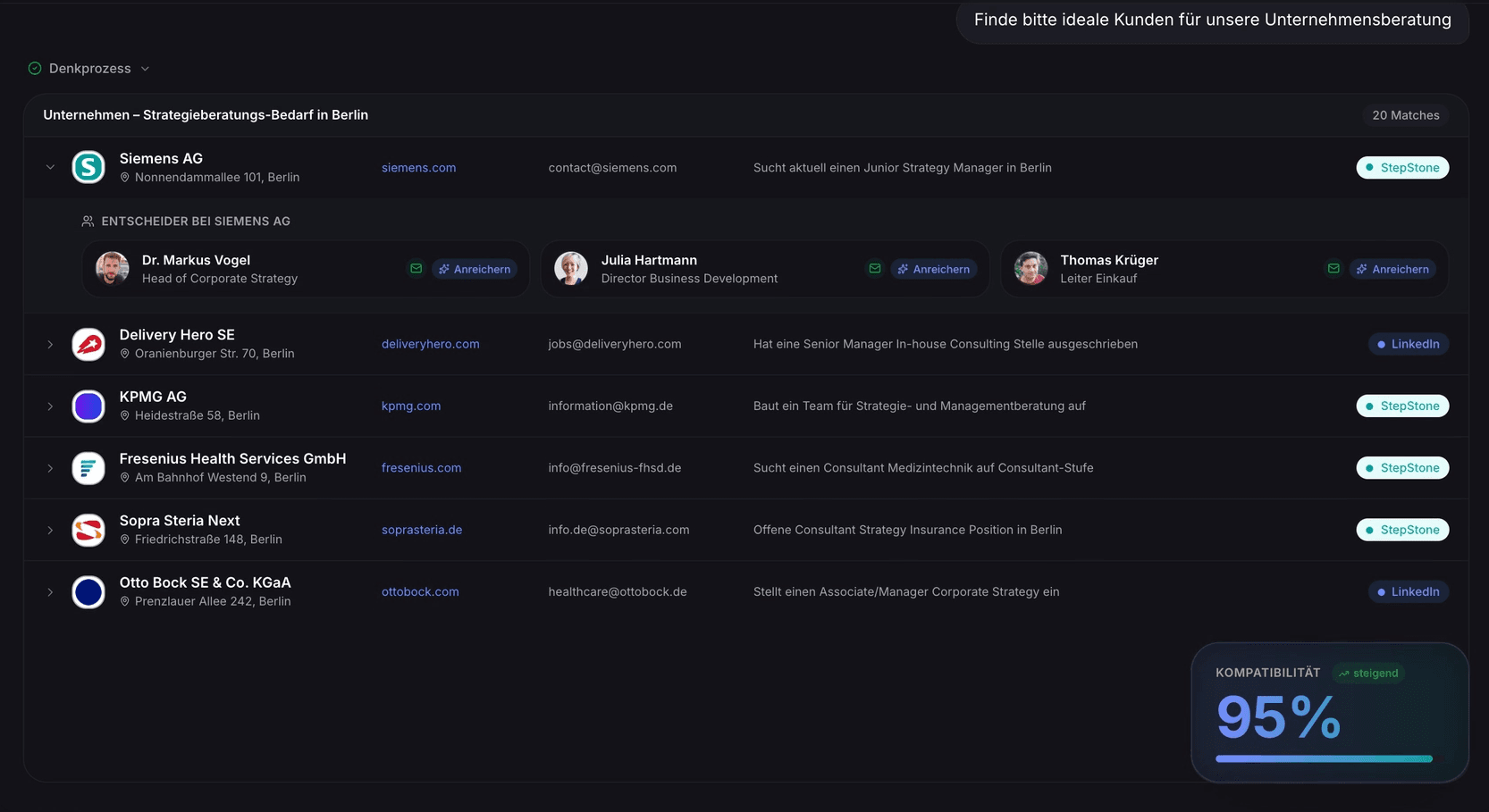This screenshot has width=1489, height=812.
Task: Click the text about Junior Strategy Manager
Action: (903, 168)
